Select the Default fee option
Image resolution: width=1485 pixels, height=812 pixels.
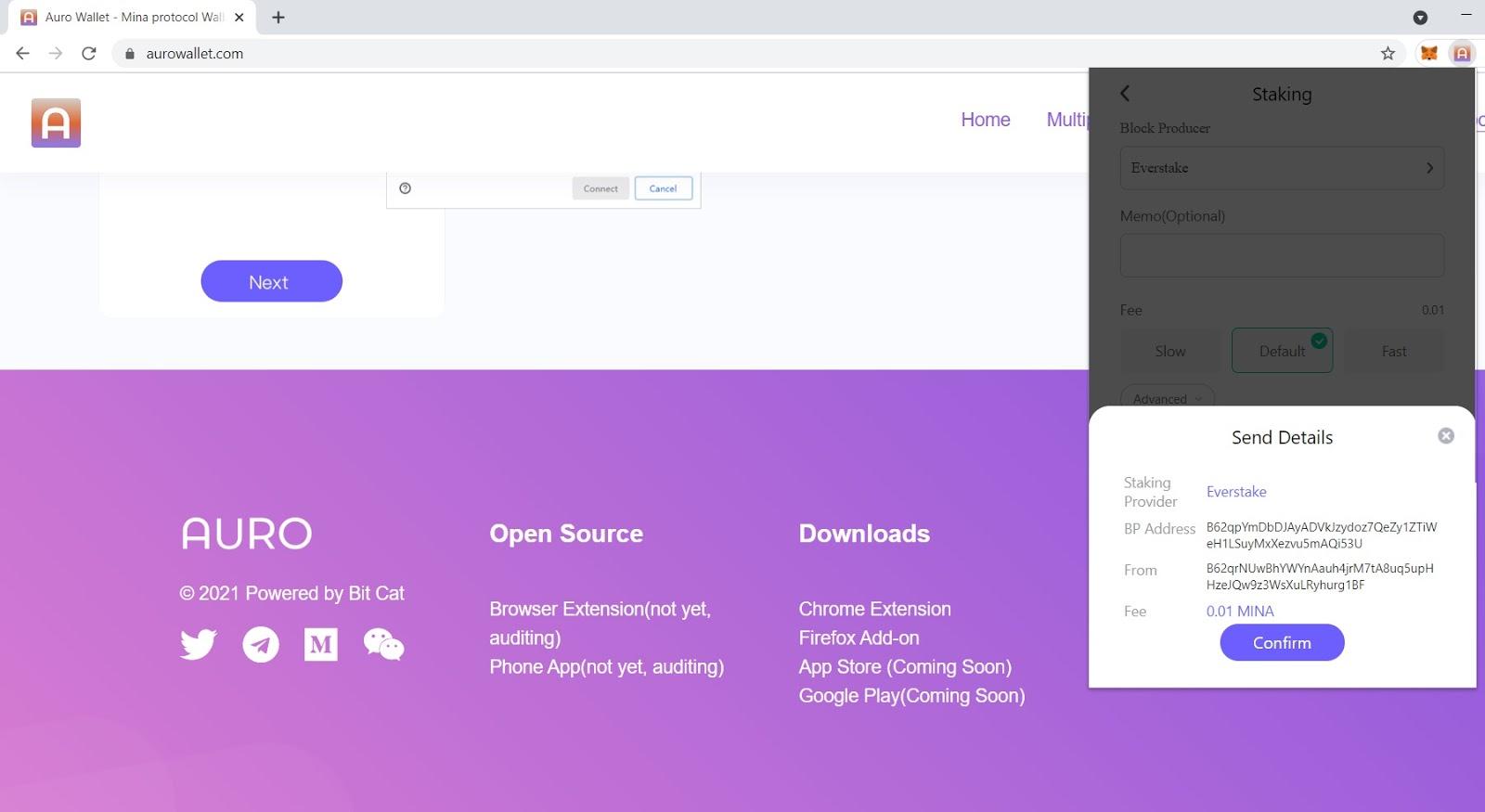click(x=1282, y=351)
